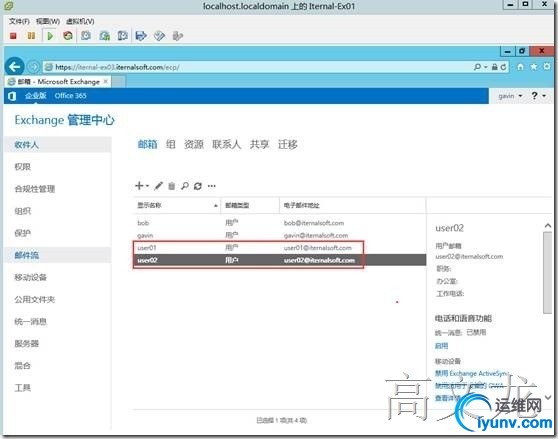Click the VM reset icon
The height and width of the screenshot is (439, 558).
point(68,36)
